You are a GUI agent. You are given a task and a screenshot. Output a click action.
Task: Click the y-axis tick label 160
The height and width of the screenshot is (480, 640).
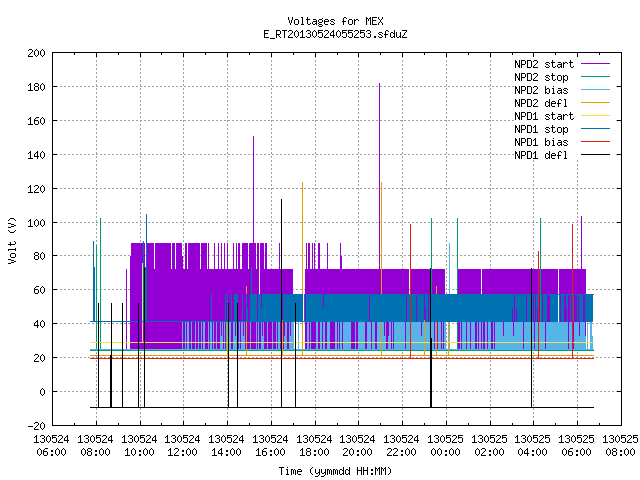point(37,121)
